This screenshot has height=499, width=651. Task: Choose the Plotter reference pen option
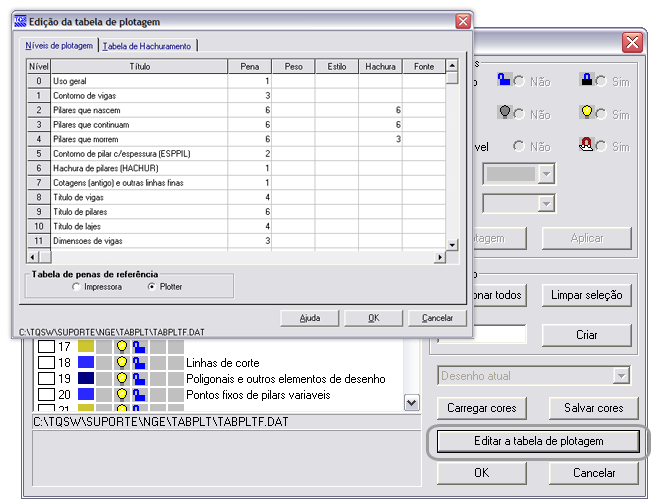[x=152, y=286]
